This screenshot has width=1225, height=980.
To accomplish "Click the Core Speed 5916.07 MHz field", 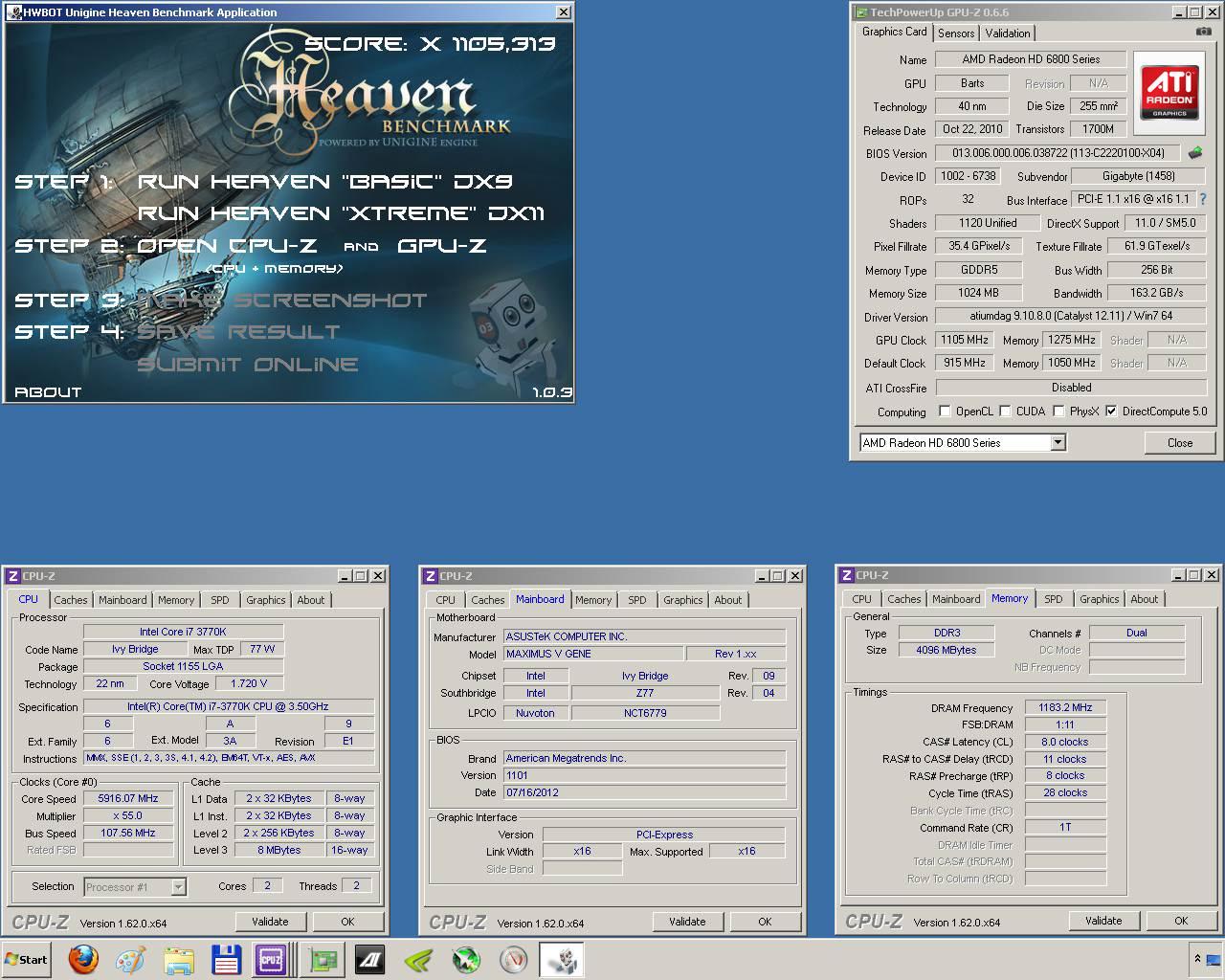I will pos(128,798).
